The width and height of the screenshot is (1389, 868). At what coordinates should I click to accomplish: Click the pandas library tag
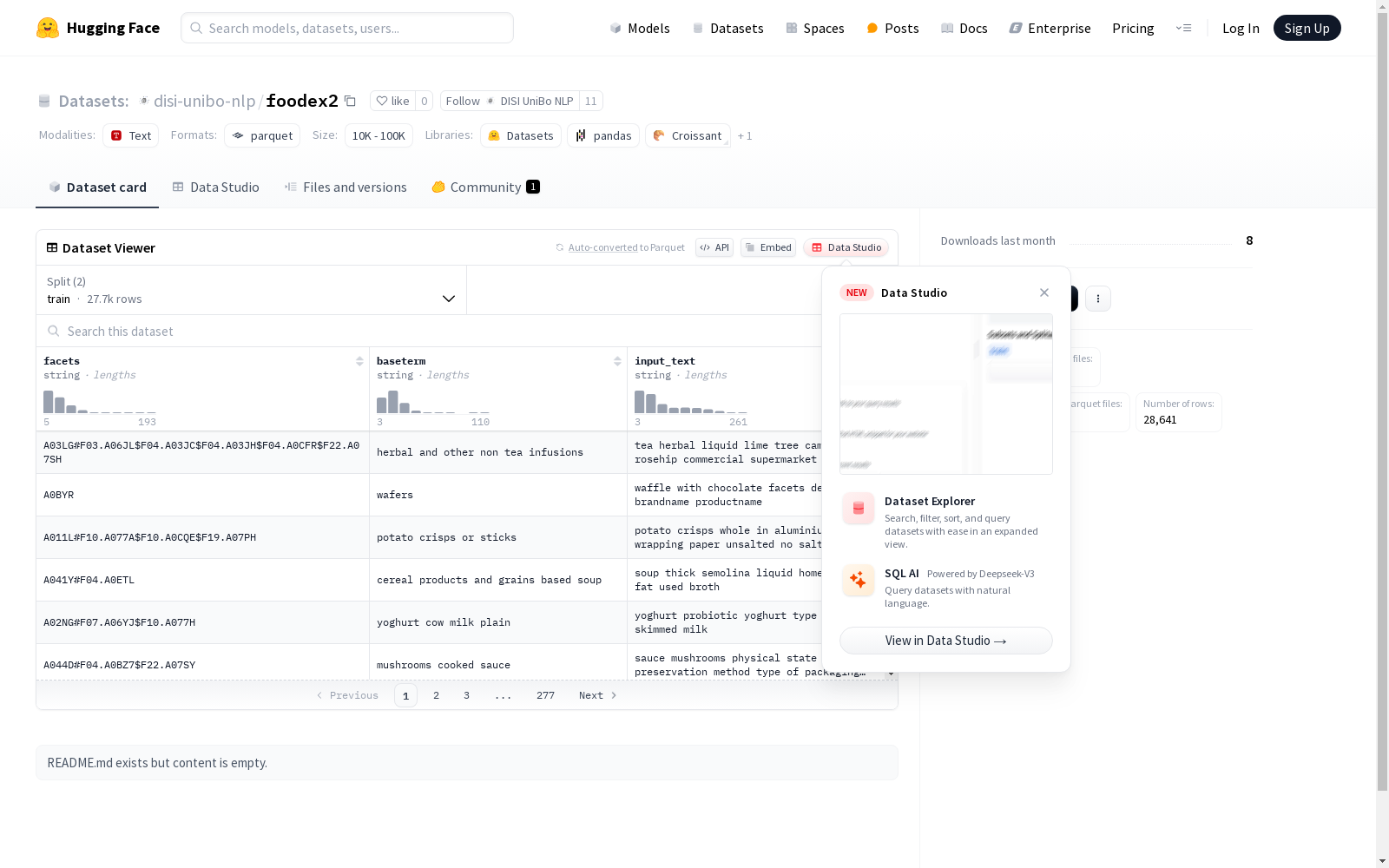(x=603, y=135)
